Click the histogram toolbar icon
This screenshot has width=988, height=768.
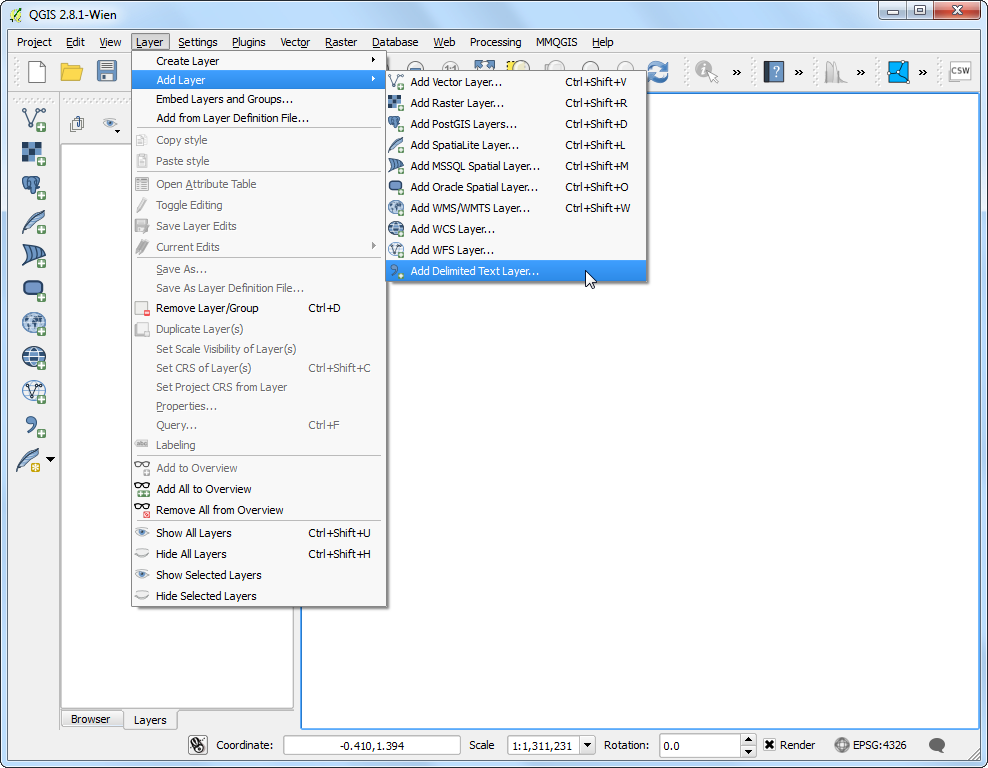(x=835, y=72)
